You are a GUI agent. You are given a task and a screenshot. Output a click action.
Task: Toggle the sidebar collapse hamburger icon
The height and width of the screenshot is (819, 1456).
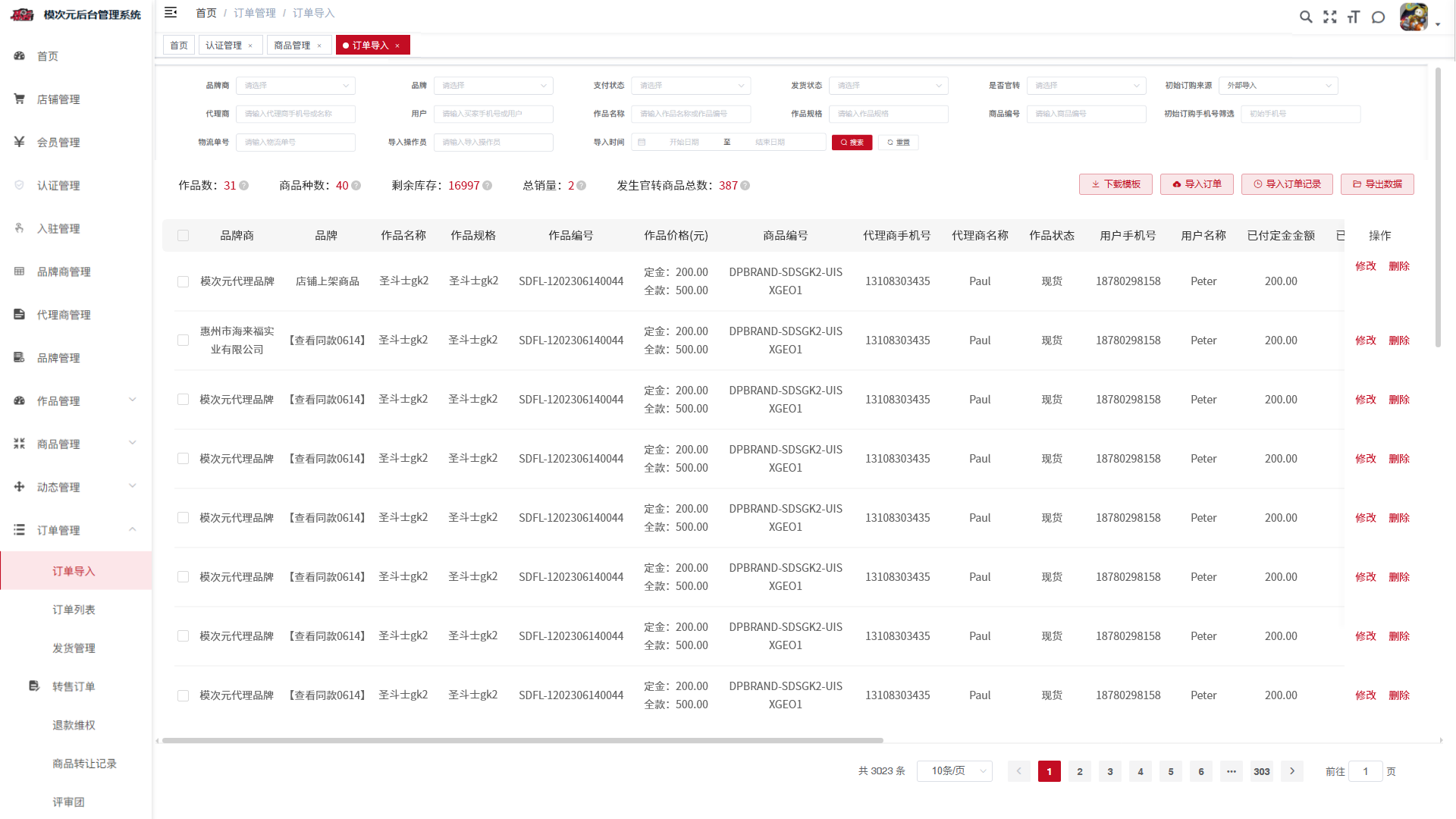(171, 12)
